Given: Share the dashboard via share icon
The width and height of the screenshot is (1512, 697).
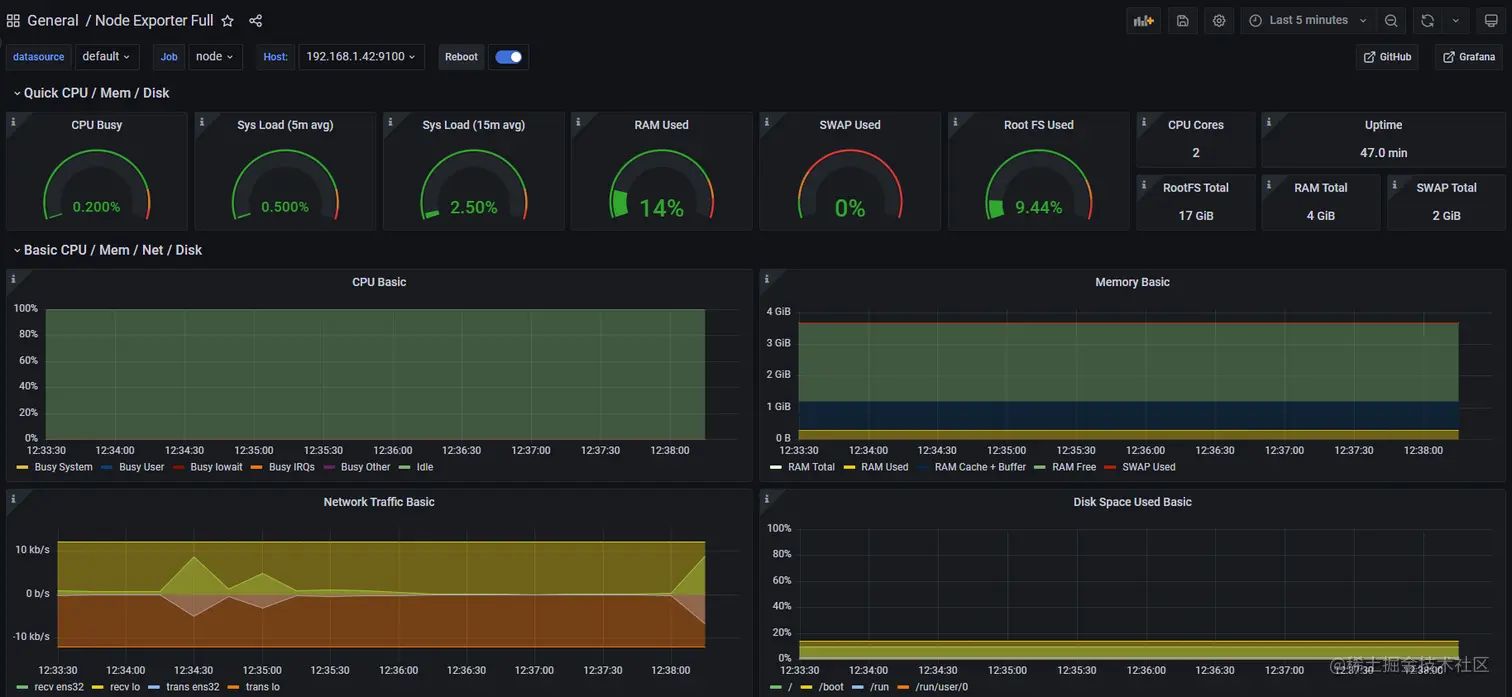Looking at the screenshot, I should click(x=255, y=21).
